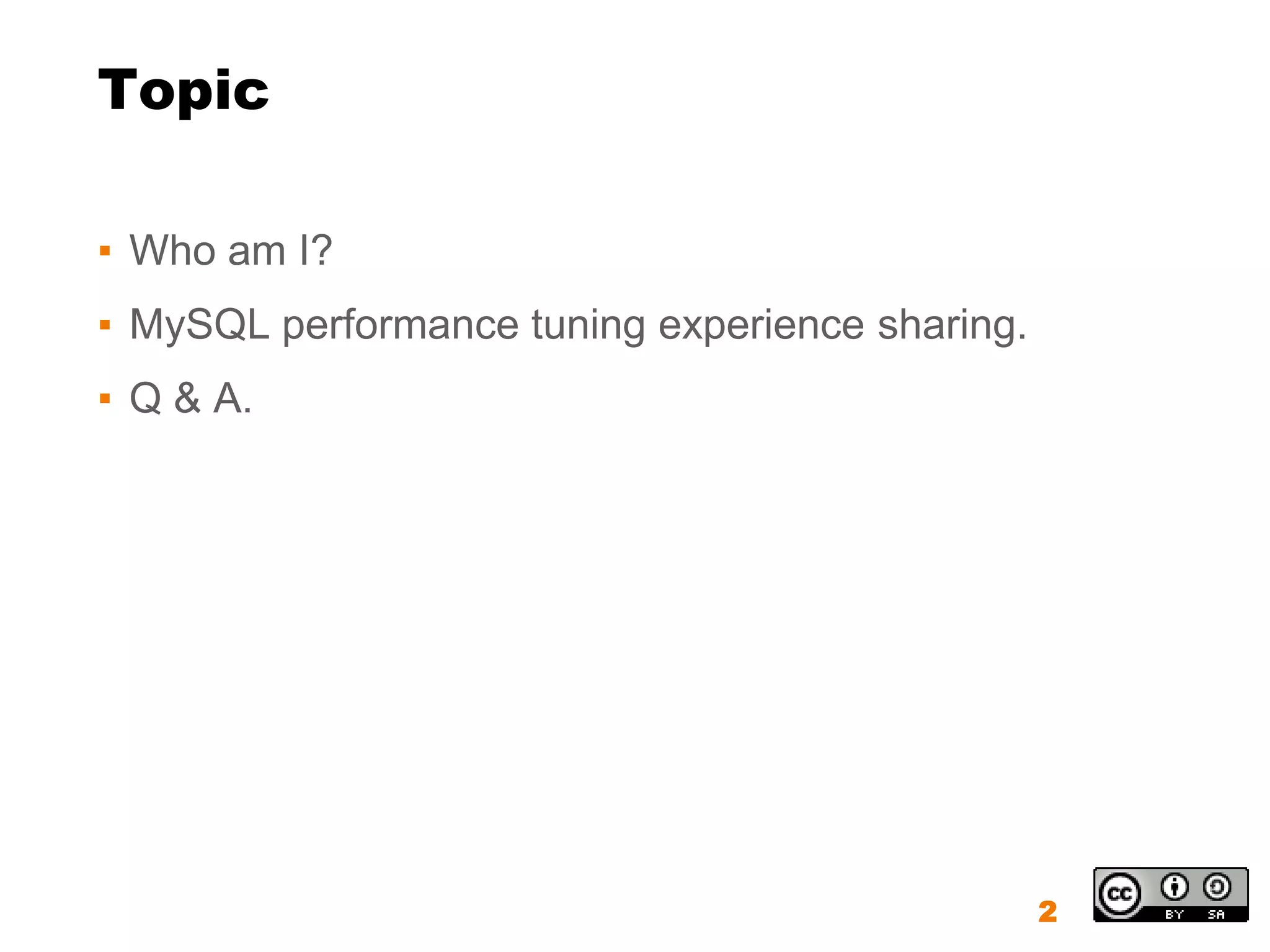This screenshot has height=952, width=1270.
Task: Click the word performance
Action: 401,325
